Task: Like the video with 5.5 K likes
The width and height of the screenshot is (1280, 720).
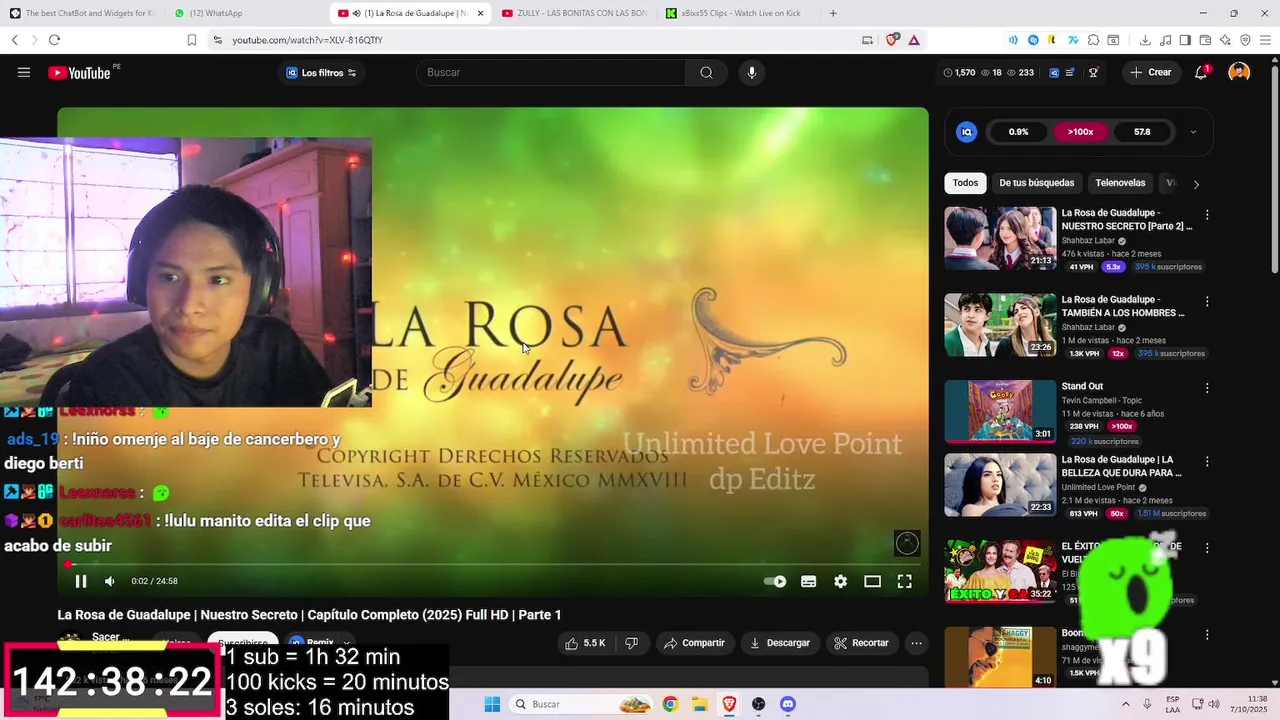Action: tap(585, 643)
